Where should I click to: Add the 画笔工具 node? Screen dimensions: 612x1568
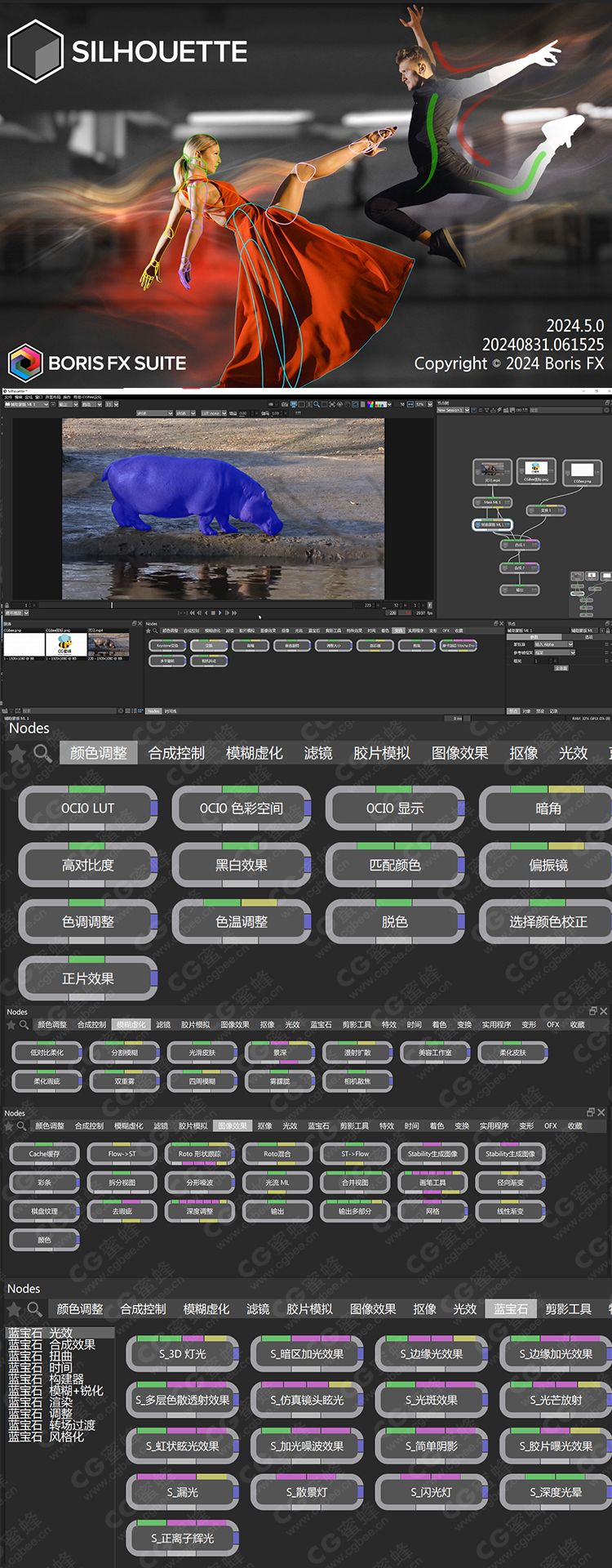pos(432,1183)
